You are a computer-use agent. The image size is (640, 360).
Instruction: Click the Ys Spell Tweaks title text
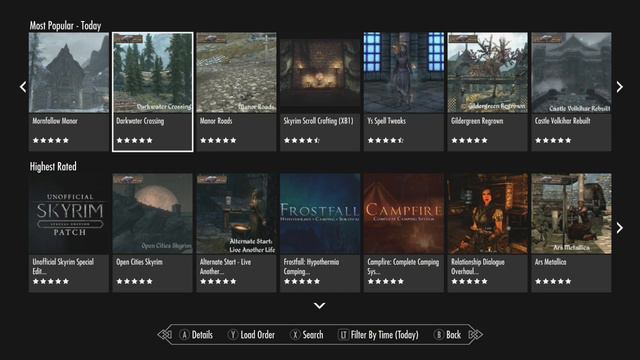[x=387, y=121]
